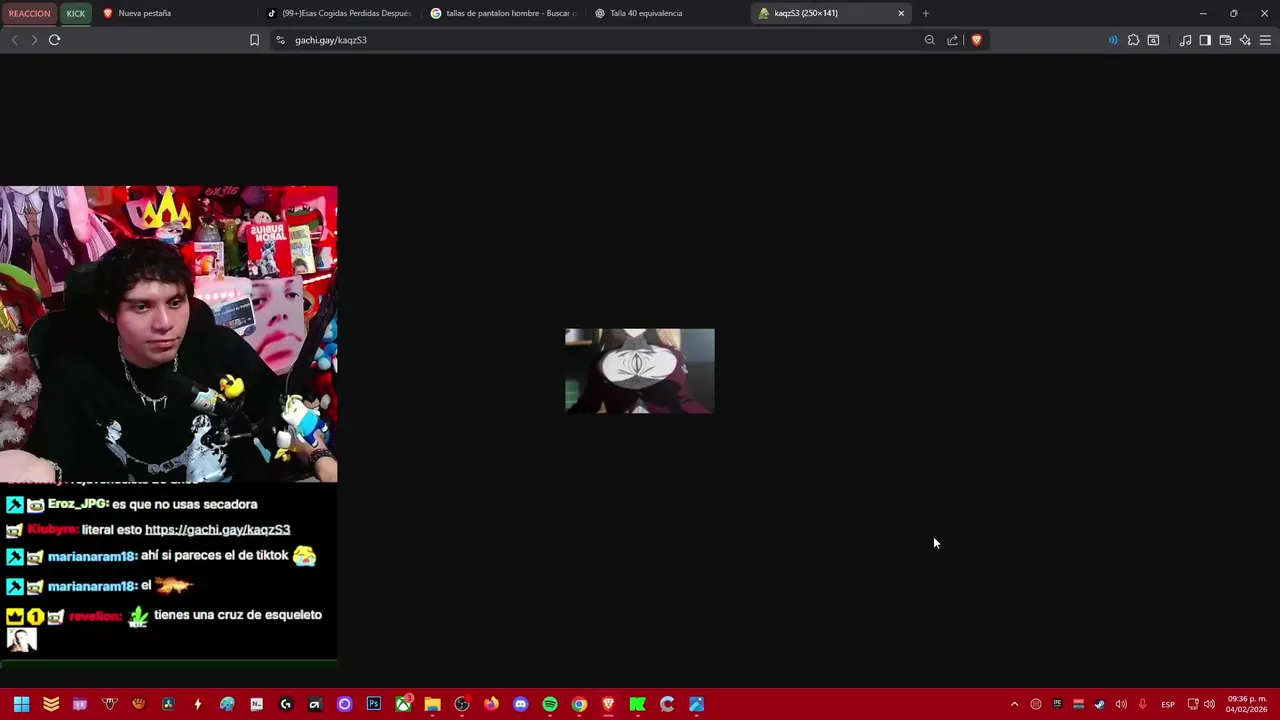Open network status icon in system tray
1280x720 pixels.
pyautogui.click(x=1193, y=704)
